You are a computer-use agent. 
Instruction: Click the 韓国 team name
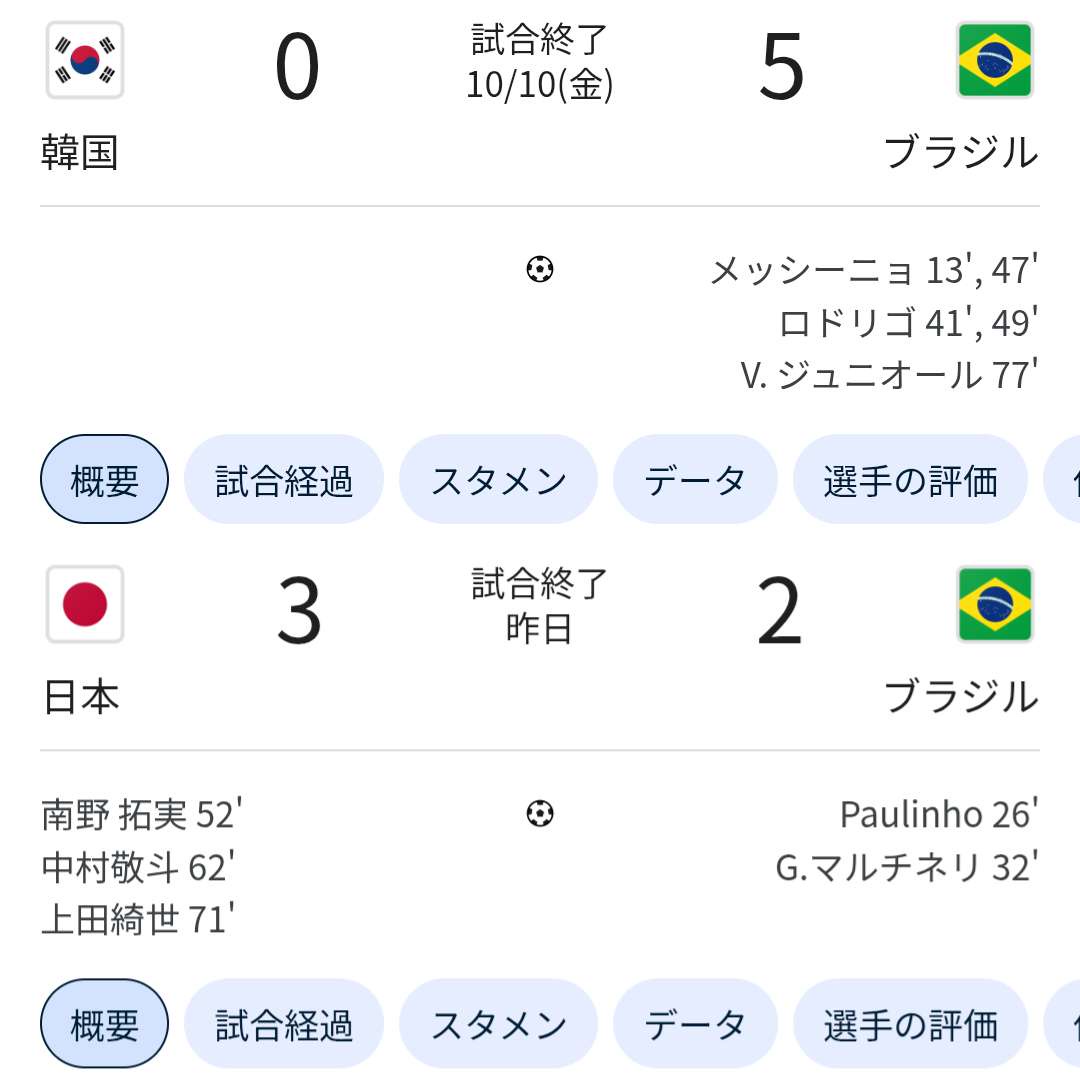[80, 153]
